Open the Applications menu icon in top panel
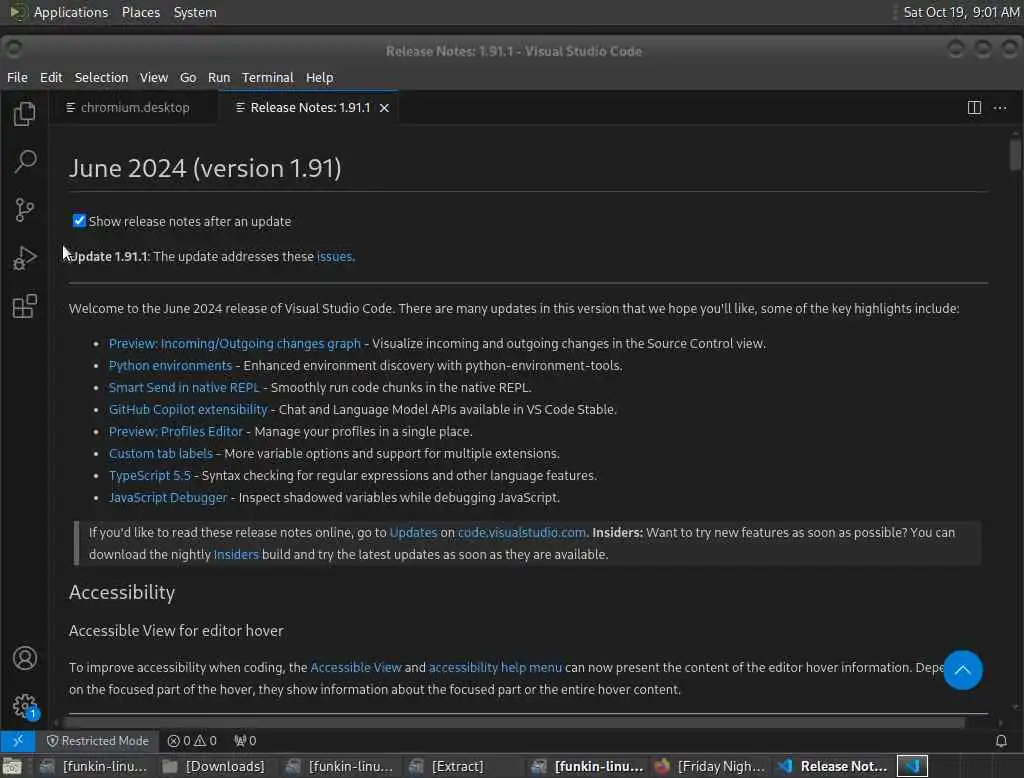 (17, 12)
